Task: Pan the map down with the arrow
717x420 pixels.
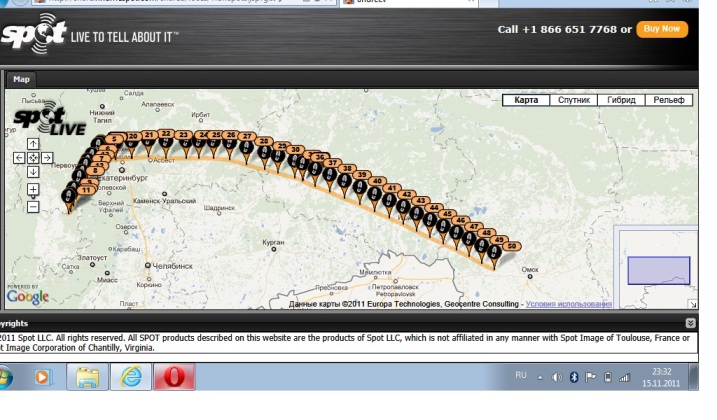Action: pyautogui.click(x=33, y=172)
